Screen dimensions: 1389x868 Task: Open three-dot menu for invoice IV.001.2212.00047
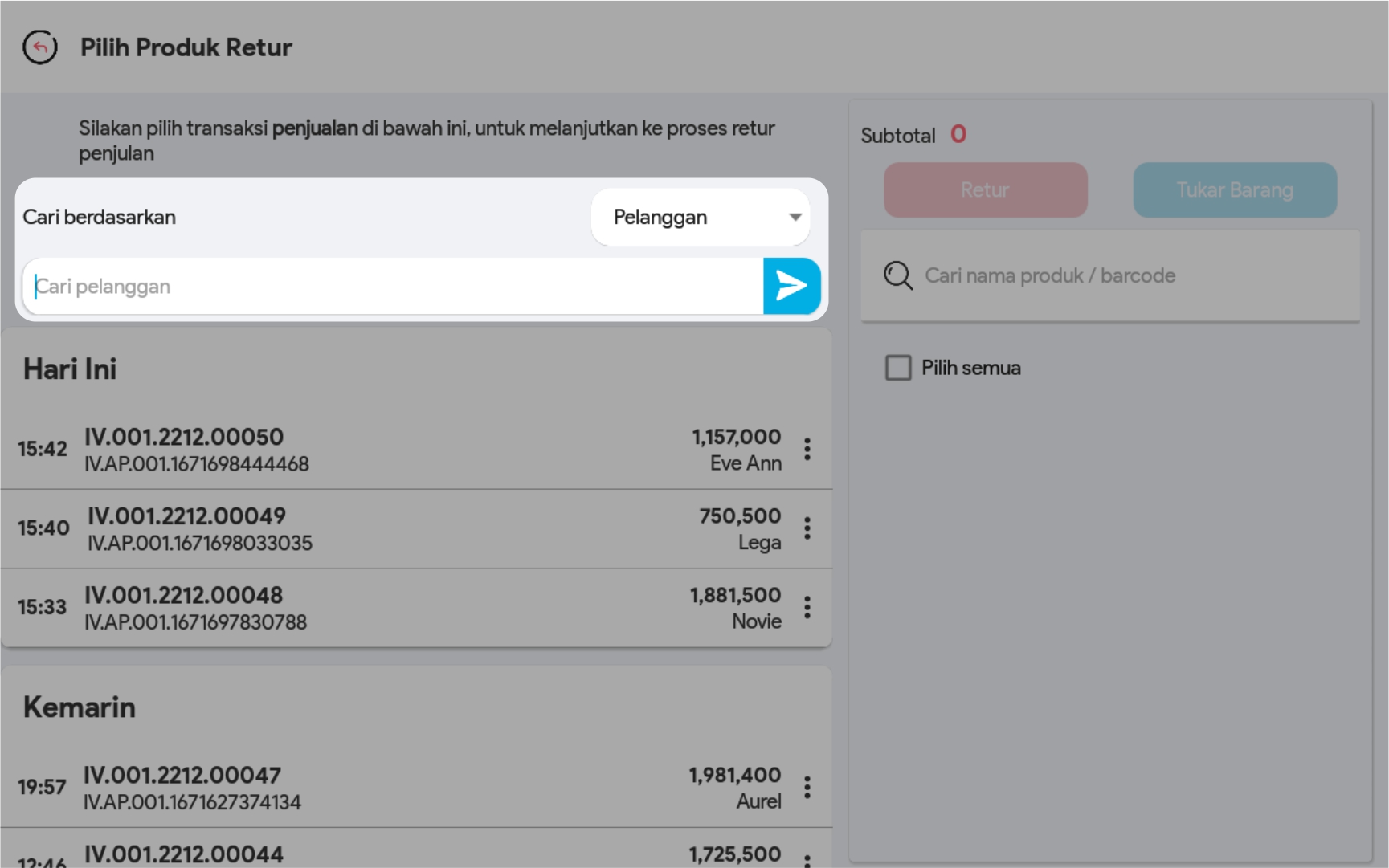(x=807, y=787)
